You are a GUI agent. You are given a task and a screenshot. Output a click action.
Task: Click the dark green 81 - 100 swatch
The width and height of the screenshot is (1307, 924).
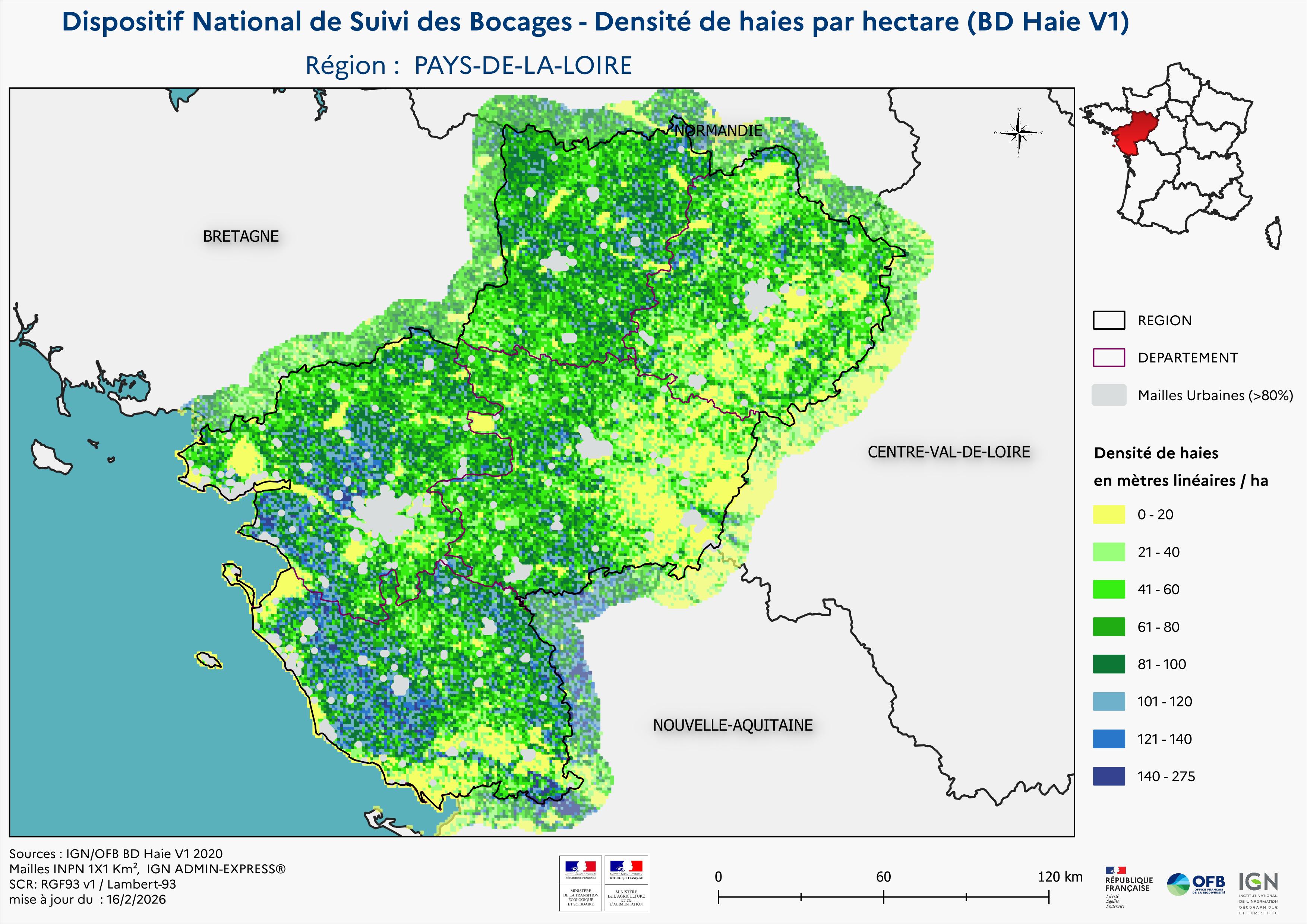coord(1108,664)
